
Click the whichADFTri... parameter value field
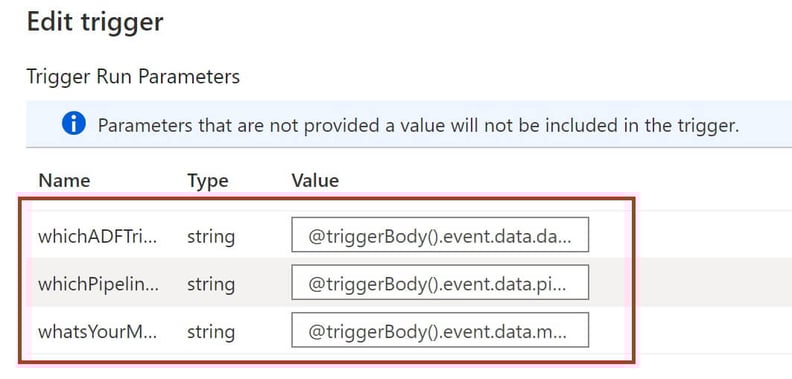(x=440, y=234)
